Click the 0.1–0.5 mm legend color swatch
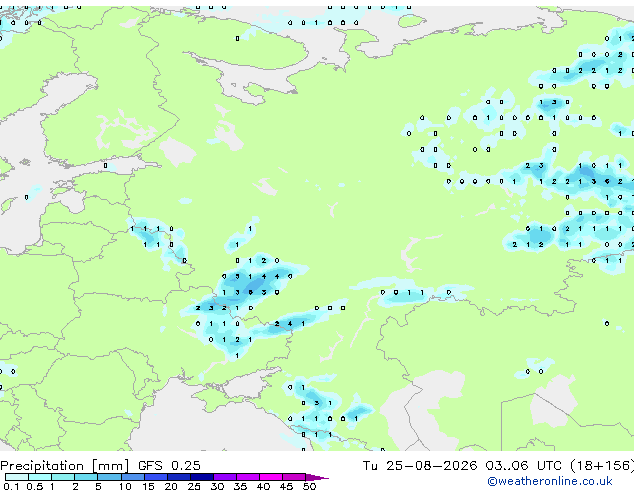The image size is (634, 490). click(x=17, y=477)
